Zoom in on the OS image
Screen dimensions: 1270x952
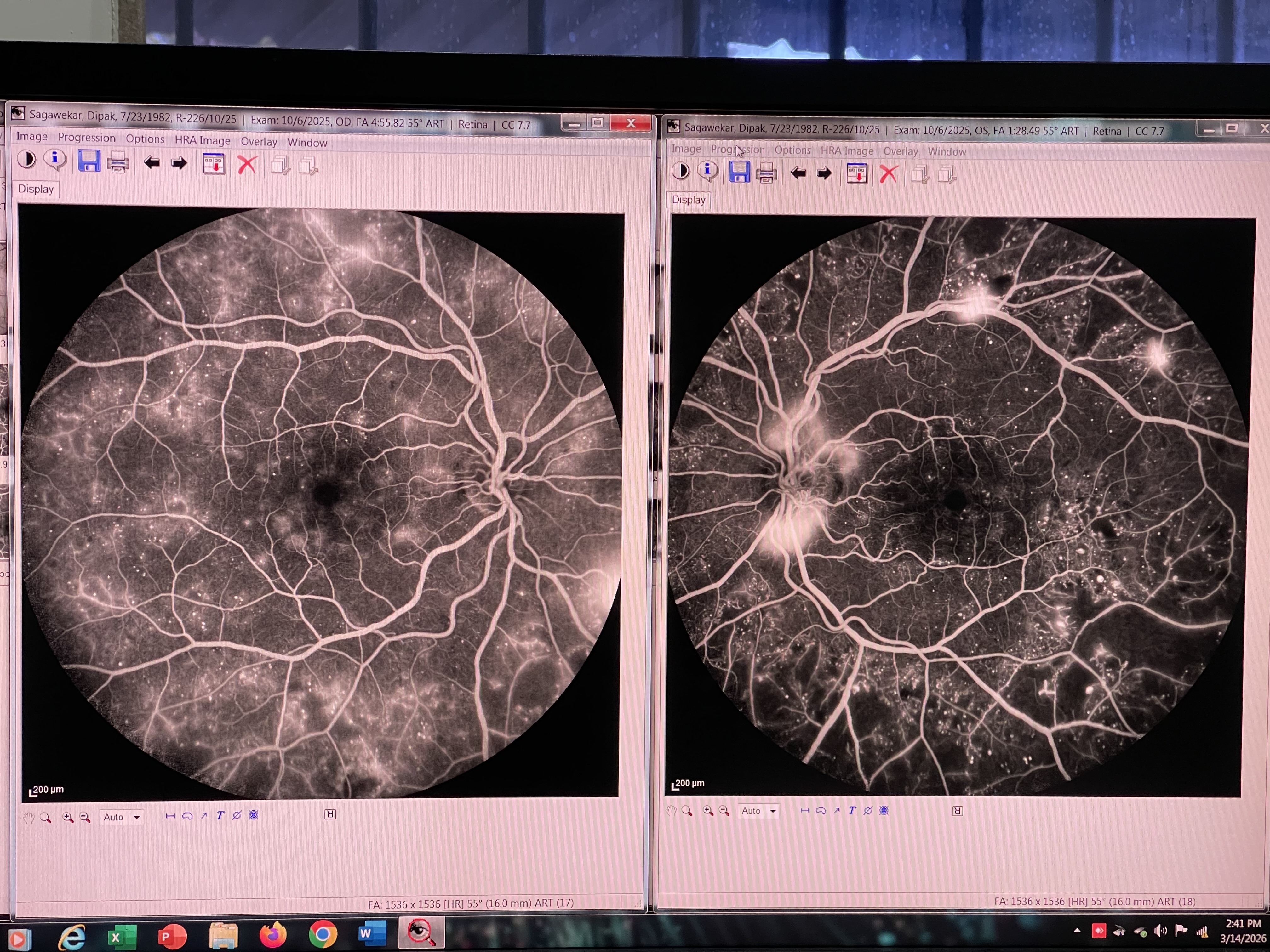[x=707, y=810]
